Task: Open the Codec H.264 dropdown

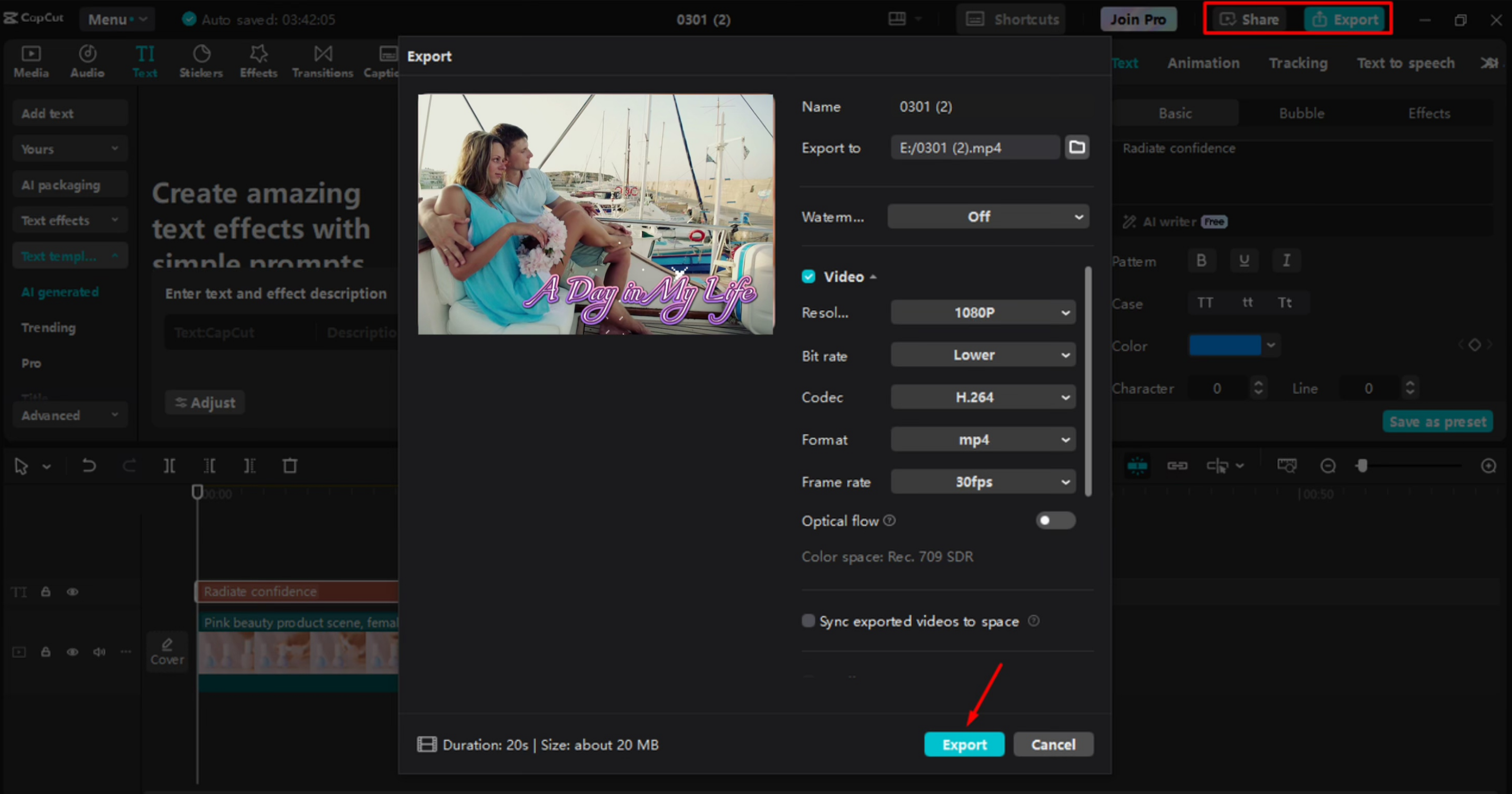Action: (983, 398)
